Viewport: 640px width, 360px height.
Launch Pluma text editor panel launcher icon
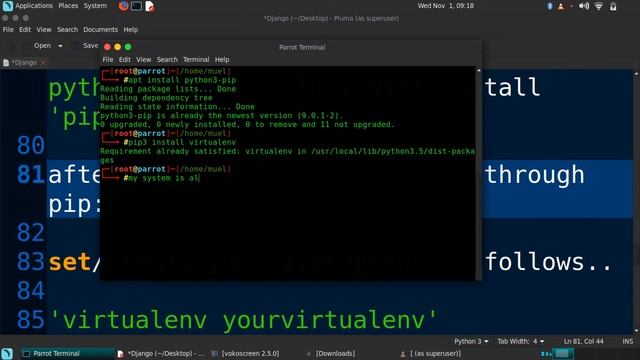pyautogui.click(x=149, y=6)
